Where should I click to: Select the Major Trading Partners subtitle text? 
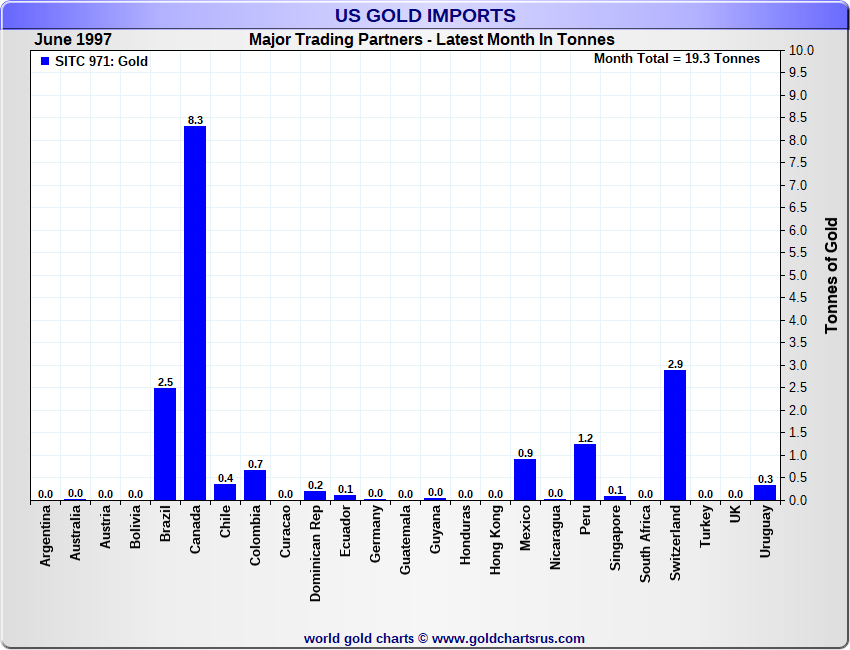[431, 40]
